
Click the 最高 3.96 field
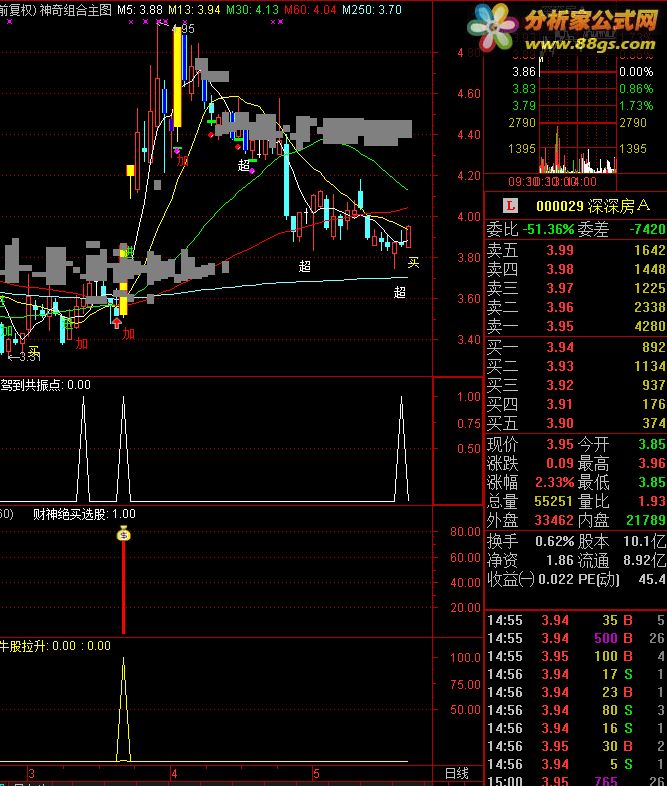click(x=621, y=464)
